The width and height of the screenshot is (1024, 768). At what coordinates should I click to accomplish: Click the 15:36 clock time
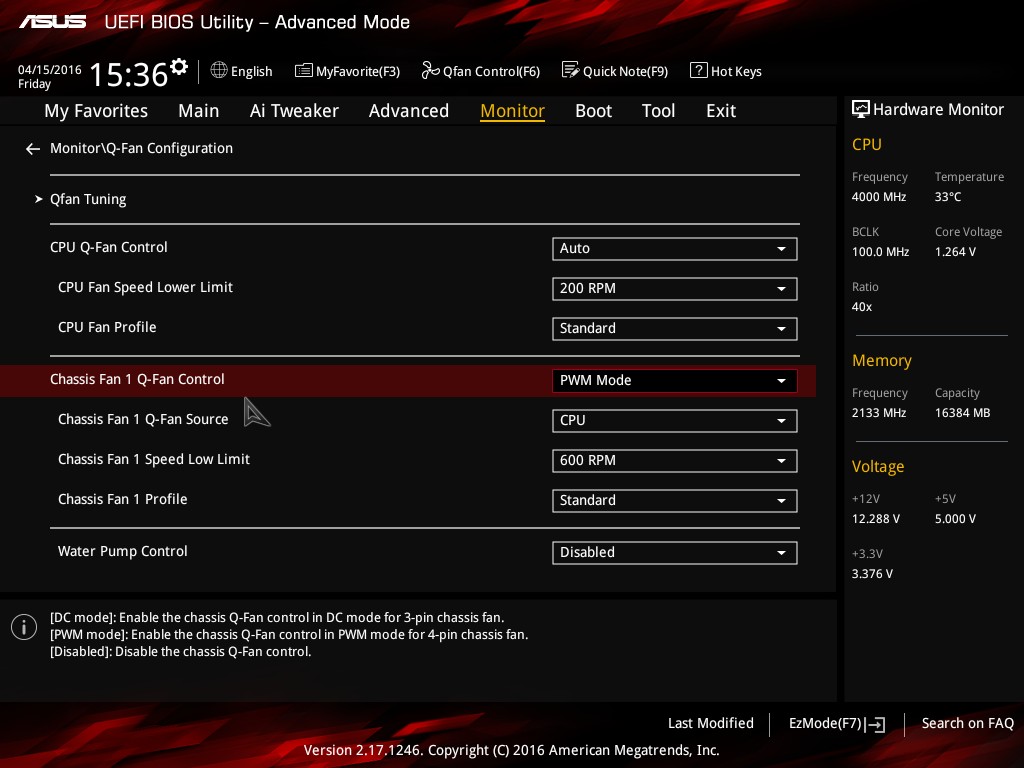click(x=129, y=74)
